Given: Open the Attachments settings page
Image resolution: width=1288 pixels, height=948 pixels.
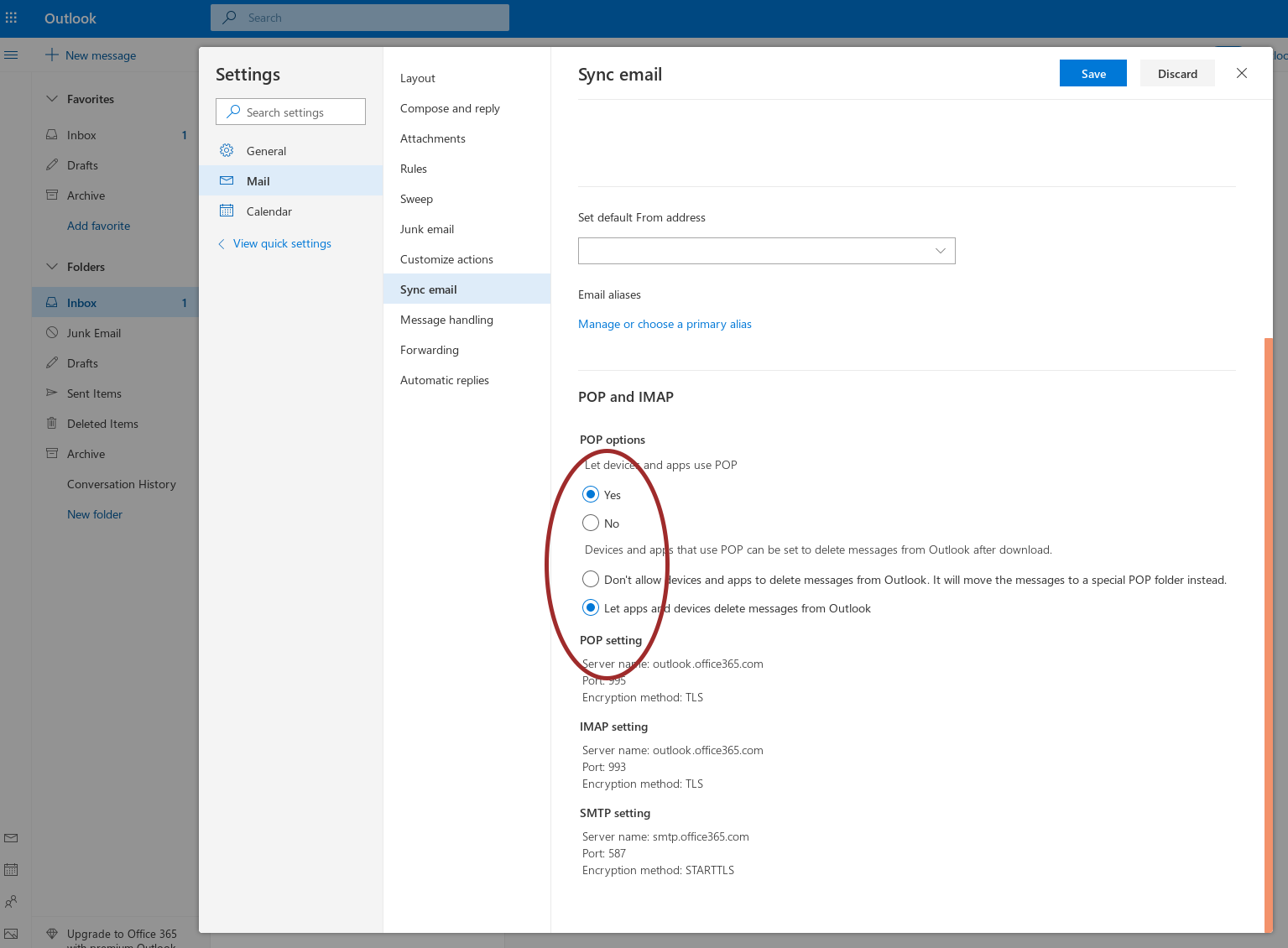Looking at the screenshot, I should click(467, 138).
